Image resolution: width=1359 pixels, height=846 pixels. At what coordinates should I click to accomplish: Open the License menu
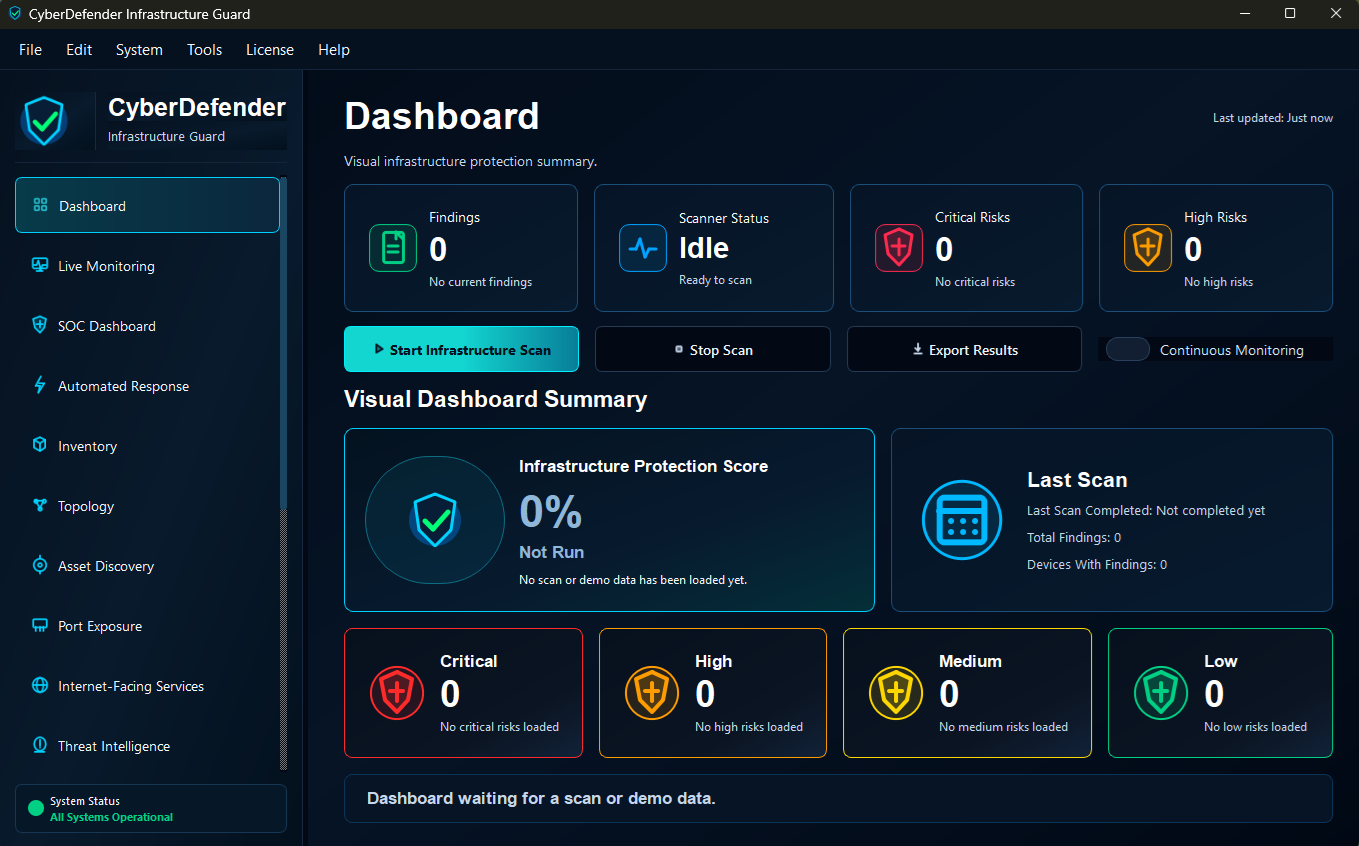click(x=270, y=50)
